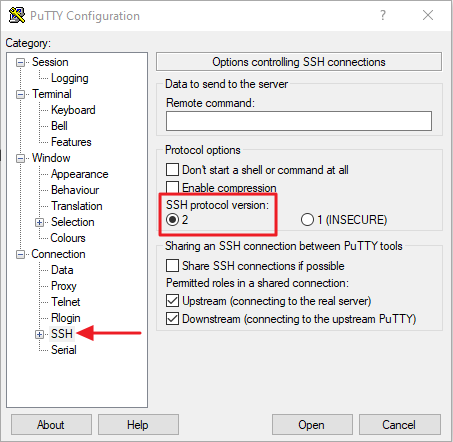Select SSH protocol version 1 (INSECURE)

[x=307, y=220]
